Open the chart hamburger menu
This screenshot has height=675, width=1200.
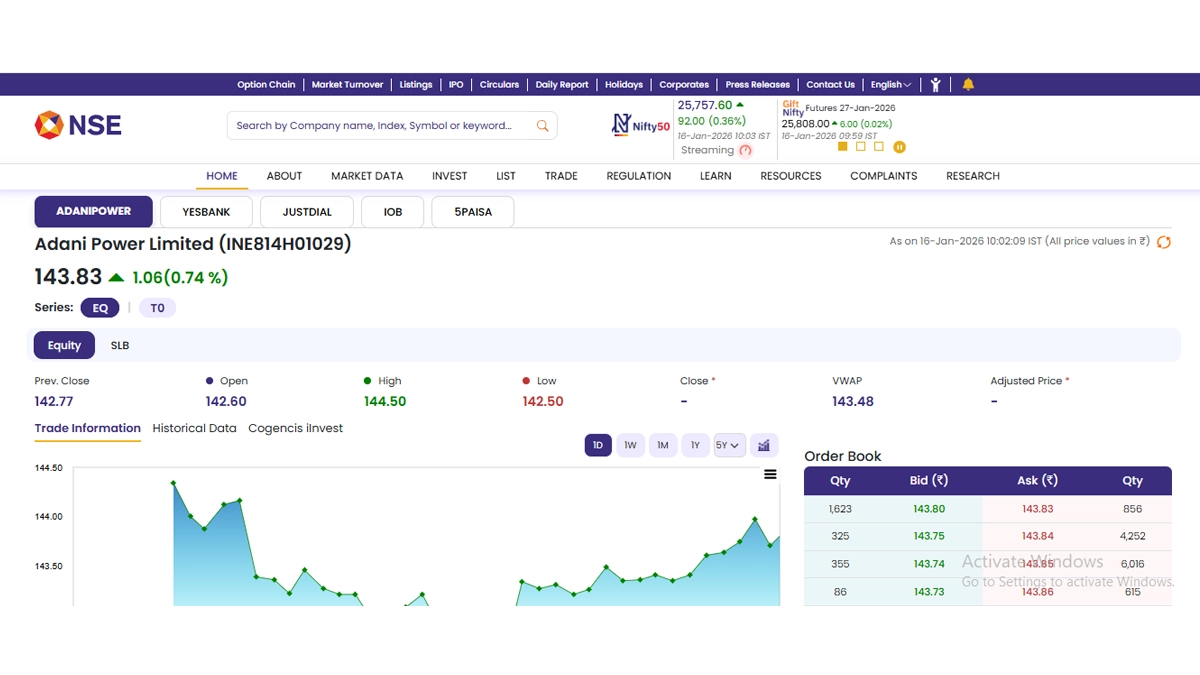click(770, 474)
